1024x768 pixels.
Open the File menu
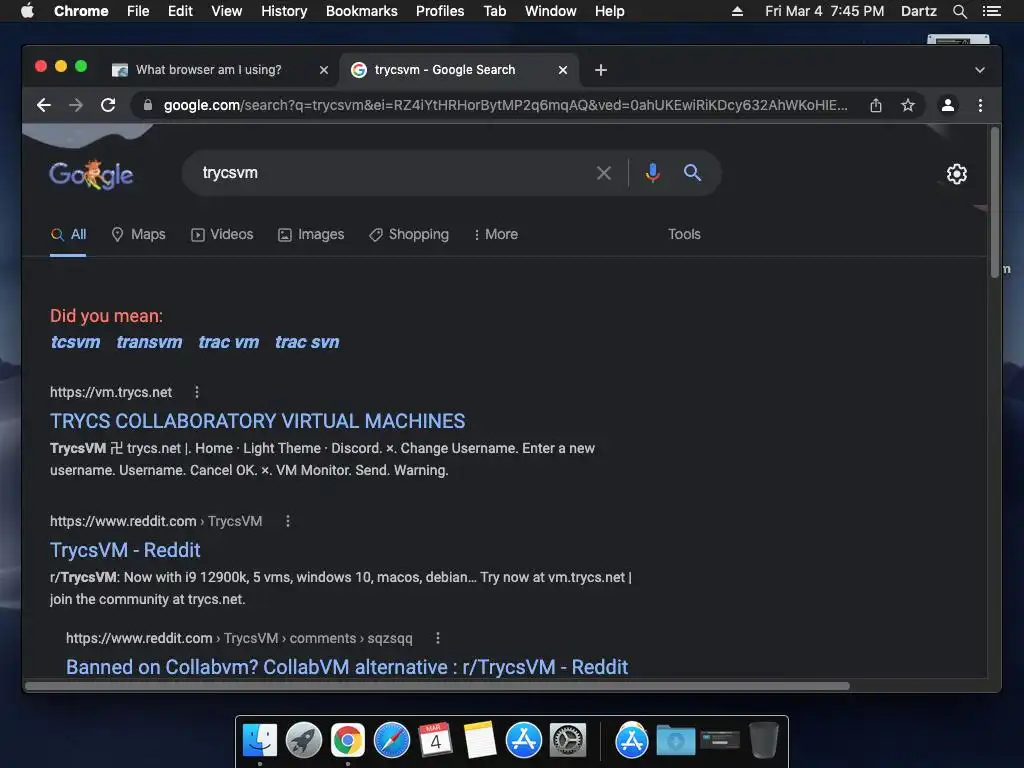(138, 11)
